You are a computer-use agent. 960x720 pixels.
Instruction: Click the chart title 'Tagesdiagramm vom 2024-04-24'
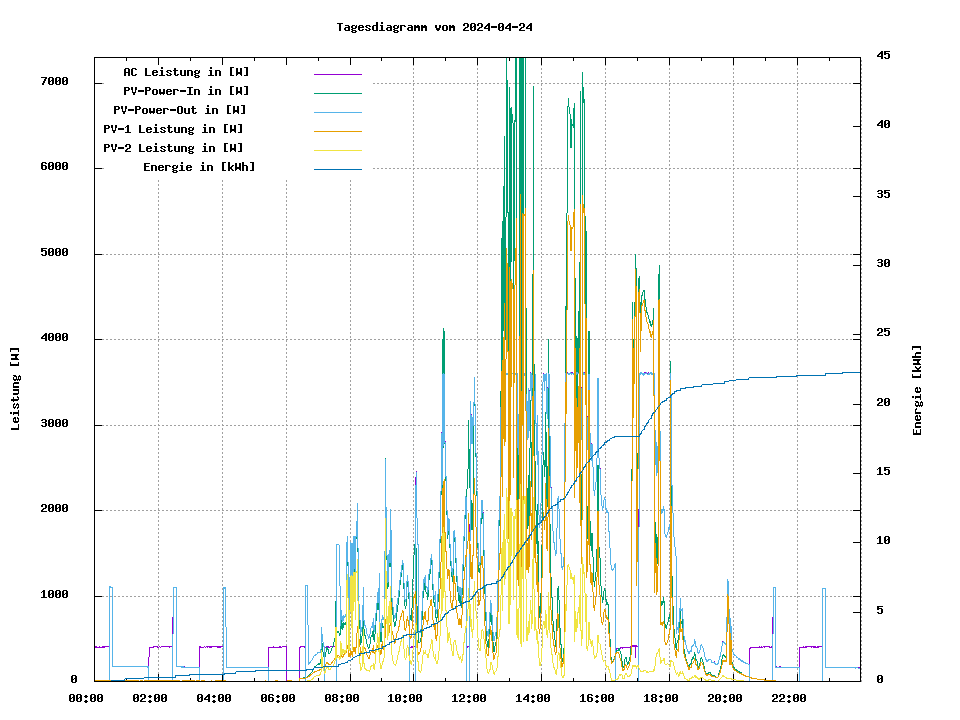(434, 27)
